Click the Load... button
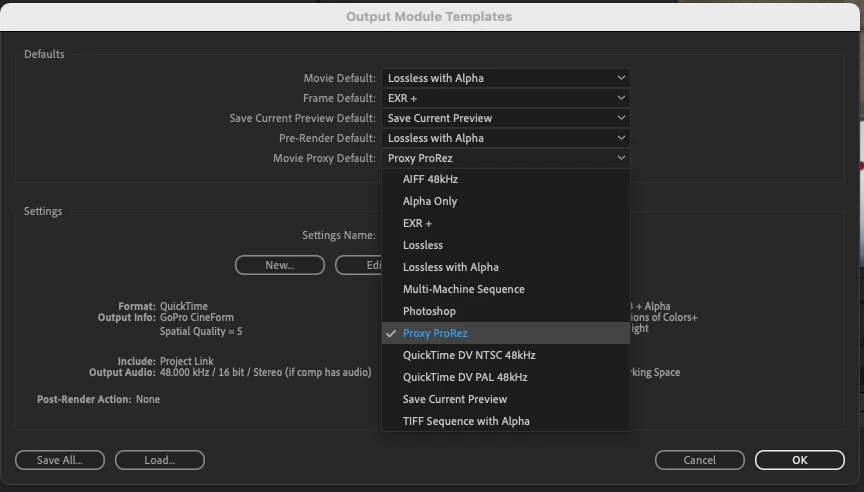864x492 pixels. tap(160, 460)
